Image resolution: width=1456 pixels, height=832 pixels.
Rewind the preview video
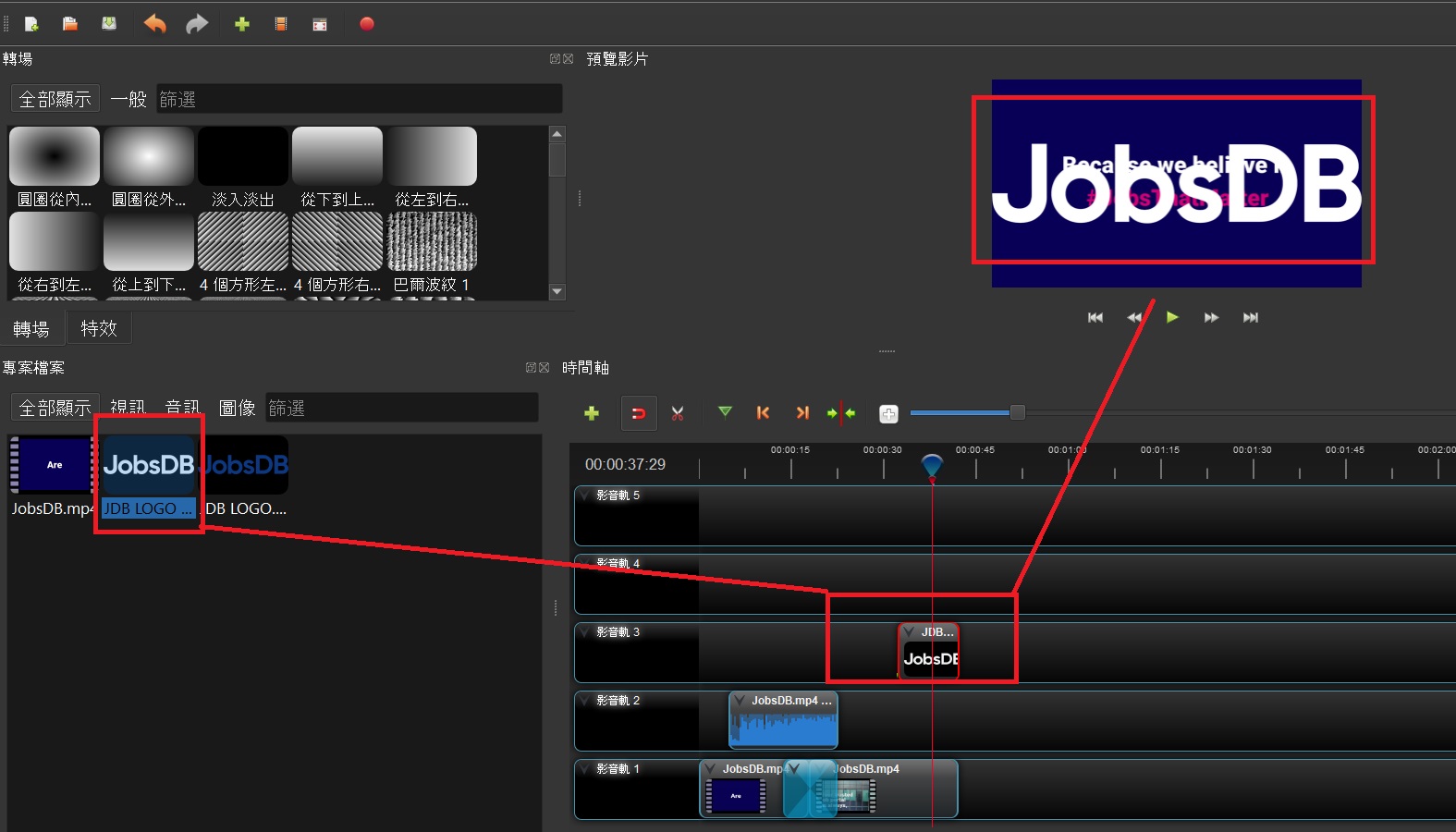click(1134, 317)
